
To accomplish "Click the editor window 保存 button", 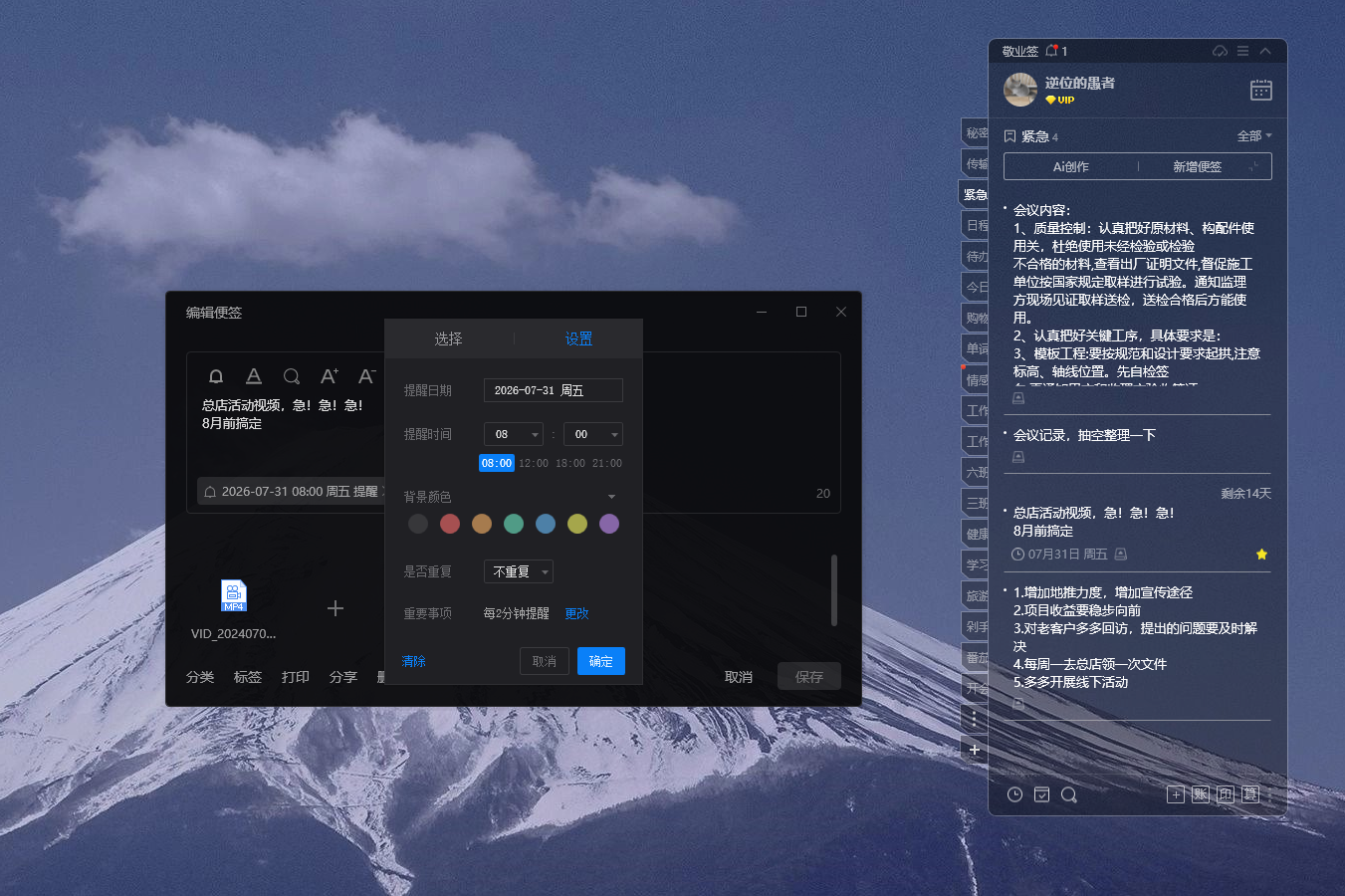I will click(x=809, y=677).
